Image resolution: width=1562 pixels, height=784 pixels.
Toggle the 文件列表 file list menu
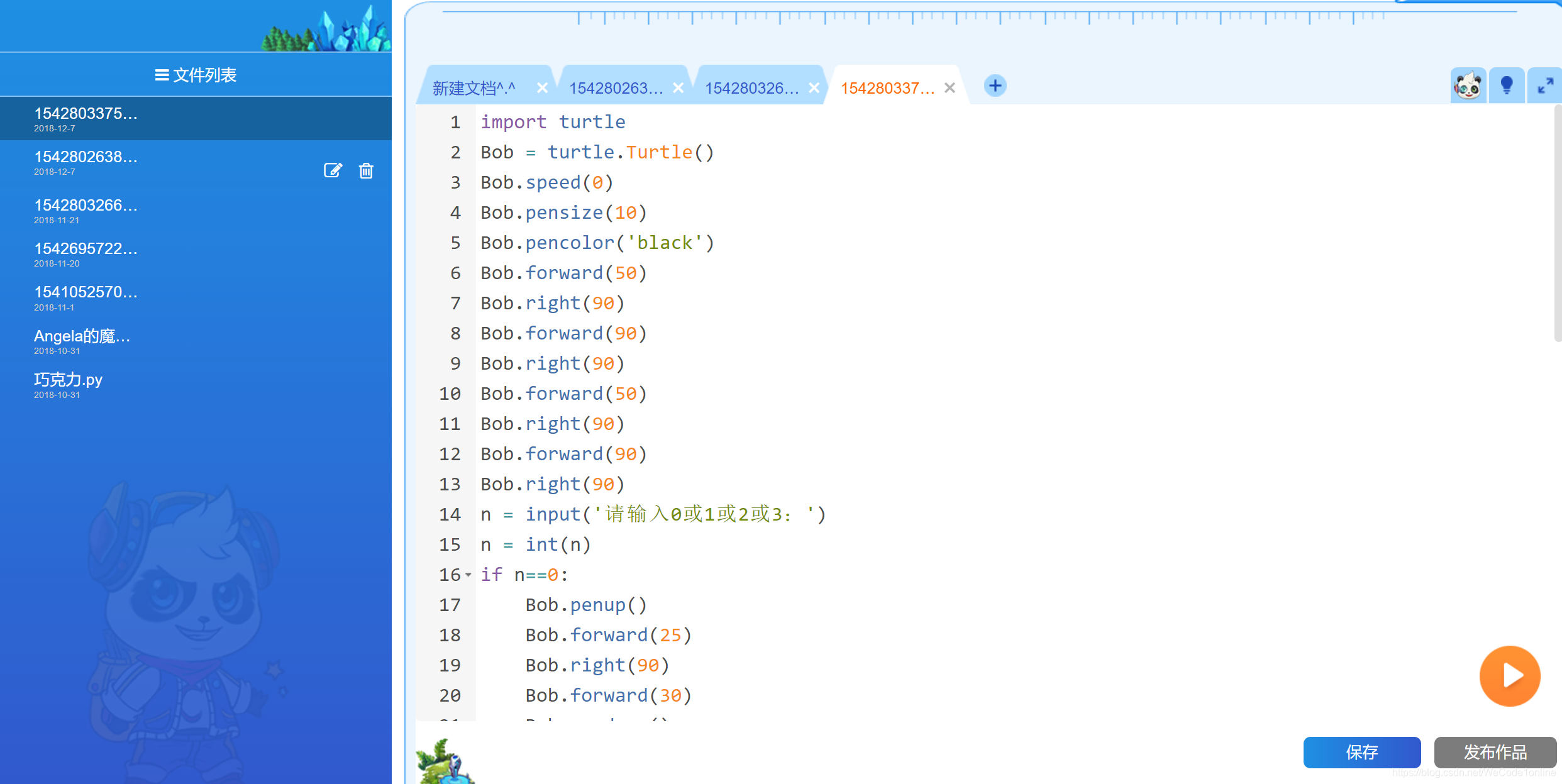196,75
